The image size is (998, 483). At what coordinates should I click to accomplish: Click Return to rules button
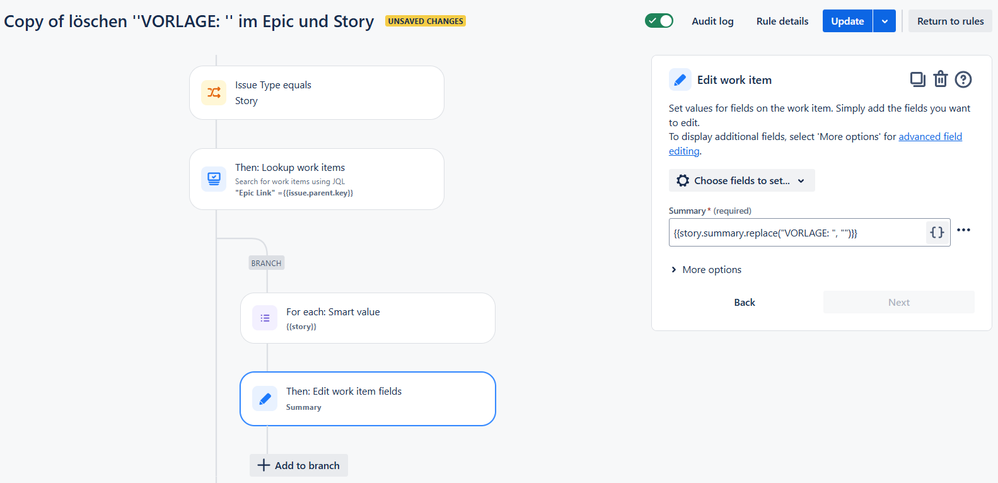[950, 21]
